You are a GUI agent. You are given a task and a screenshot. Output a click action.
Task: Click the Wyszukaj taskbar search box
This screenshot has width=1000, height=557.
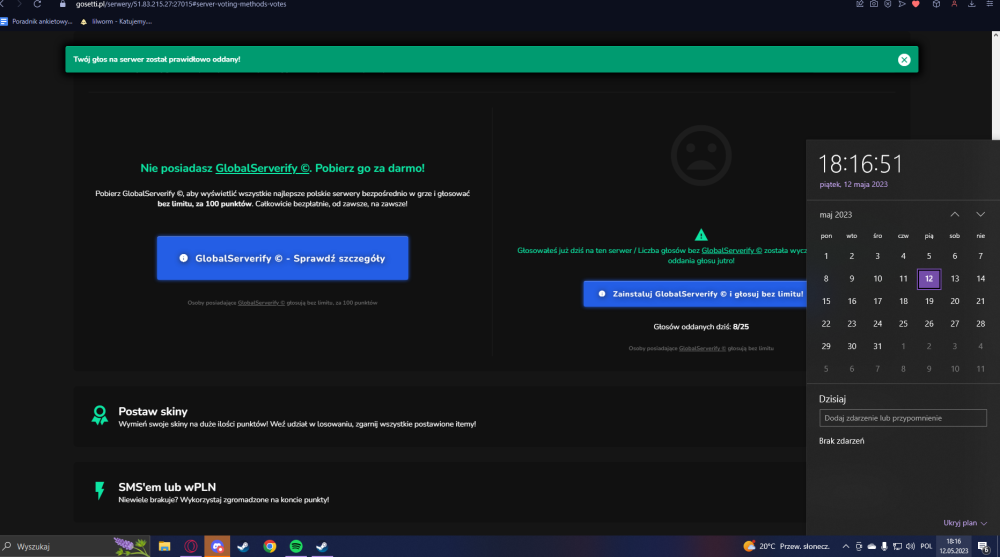tap(75, 546)
